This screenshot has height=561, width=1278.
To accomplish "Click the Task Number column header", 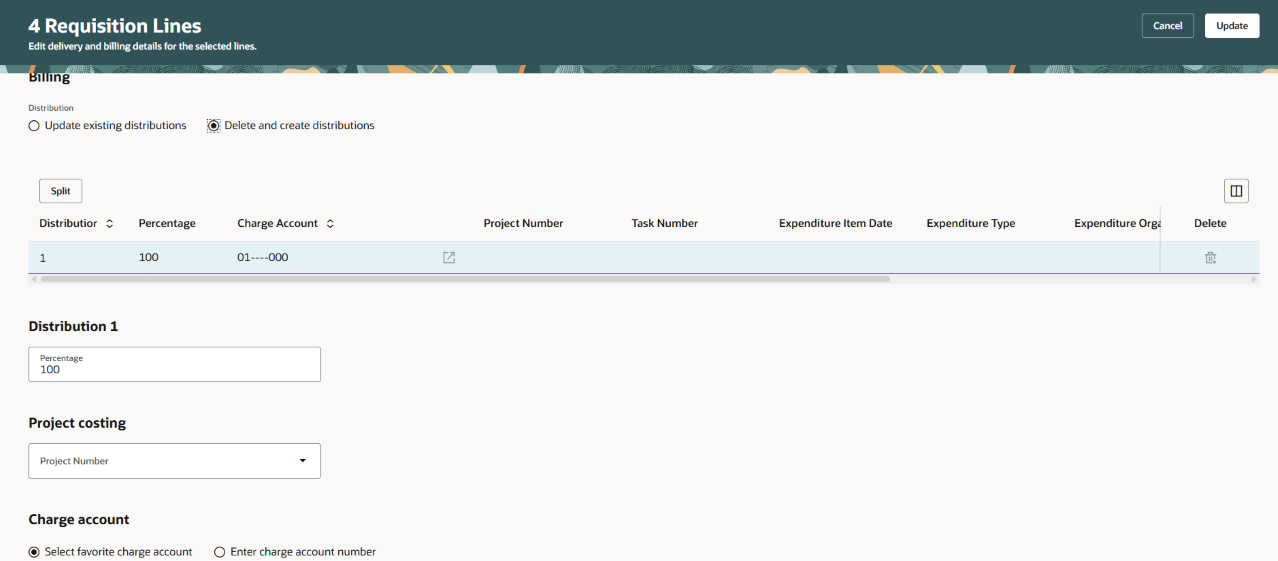I will pos(664,224).
